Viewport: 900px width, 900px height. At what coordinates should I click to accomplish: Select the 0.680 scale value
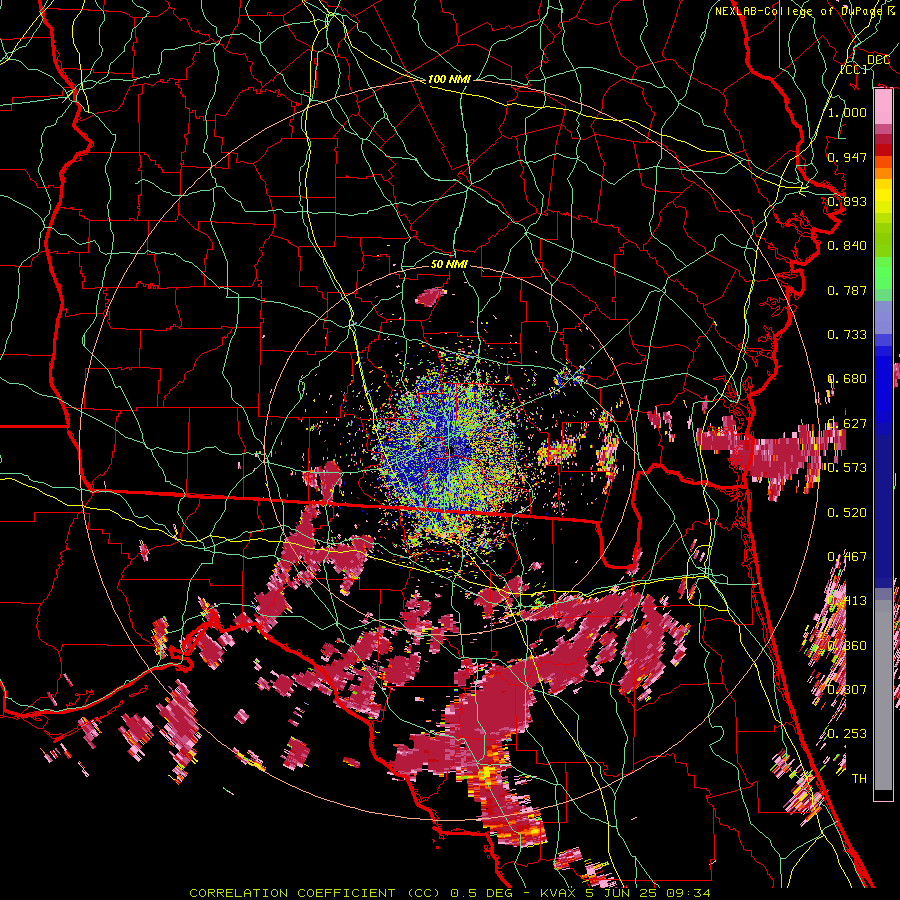(847, 379)
